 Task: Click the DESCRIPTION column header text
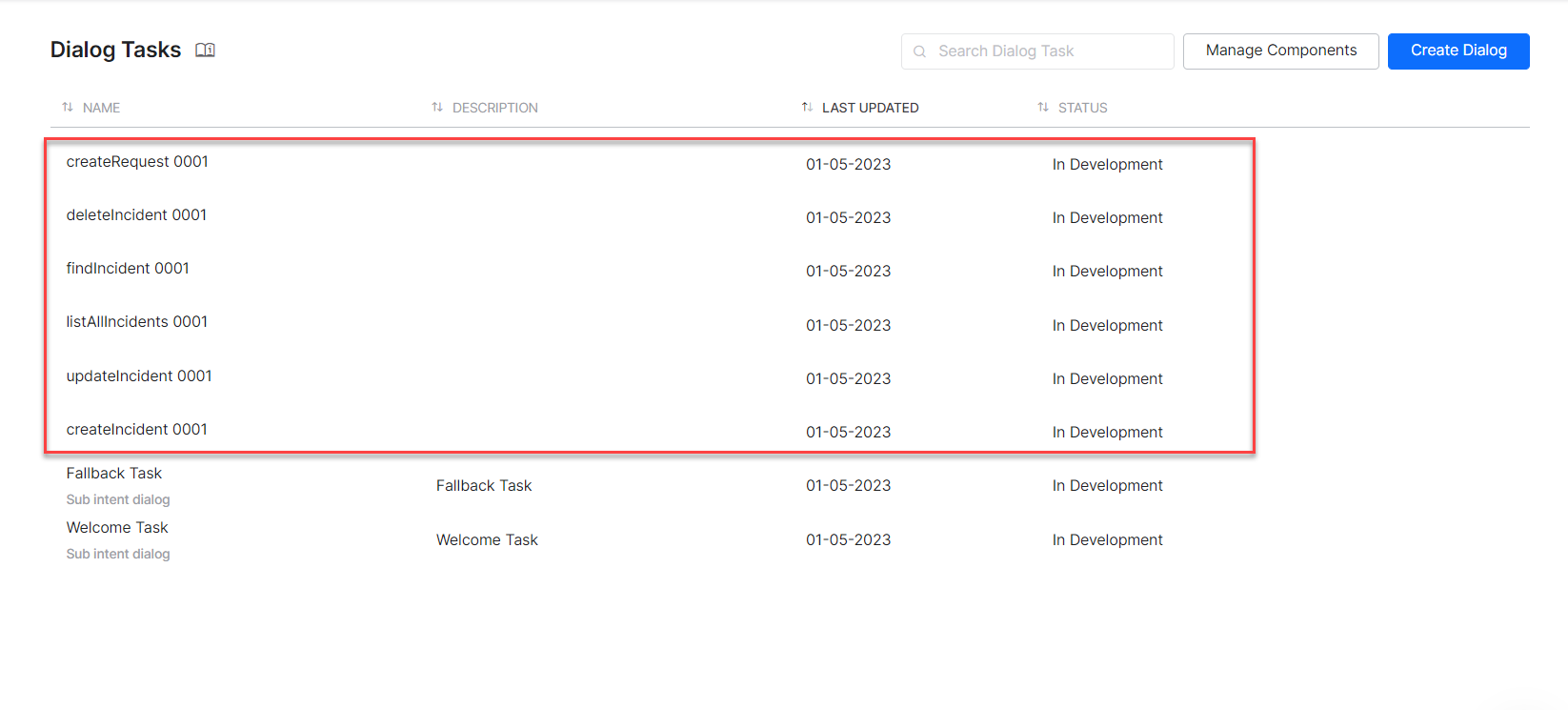494,108
